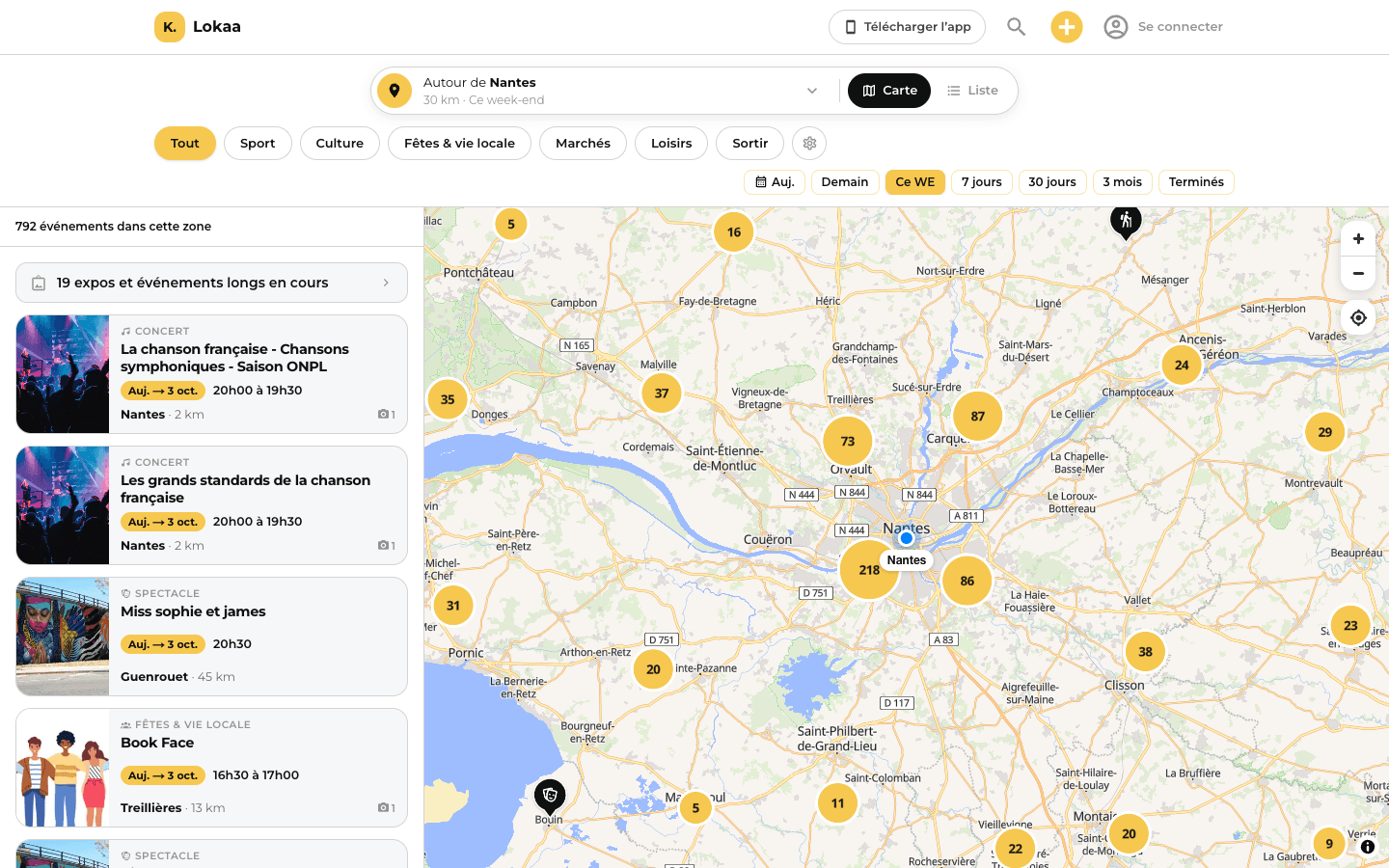1389x868 pixels.
Task: Switch to Carte map view
Action: pos(889,91)
